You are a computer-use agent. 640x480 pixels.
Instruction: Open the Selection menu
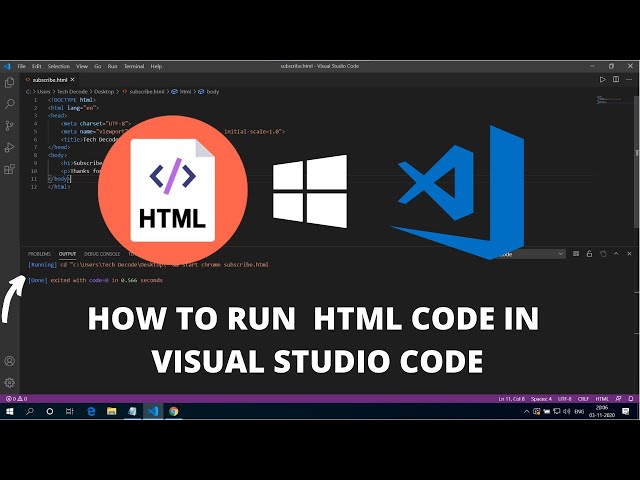[x=59, y=66]
